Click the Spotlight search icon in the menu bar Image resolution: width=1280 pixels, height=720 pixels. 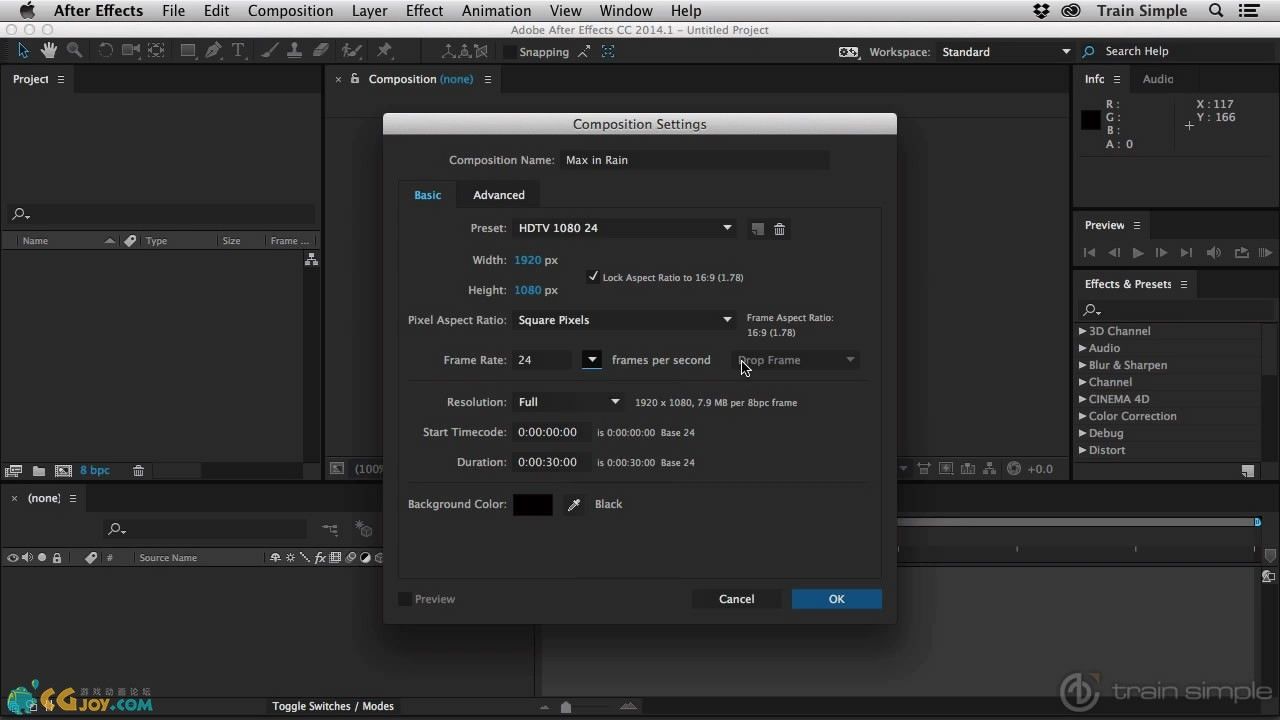tap(1216, 11)
